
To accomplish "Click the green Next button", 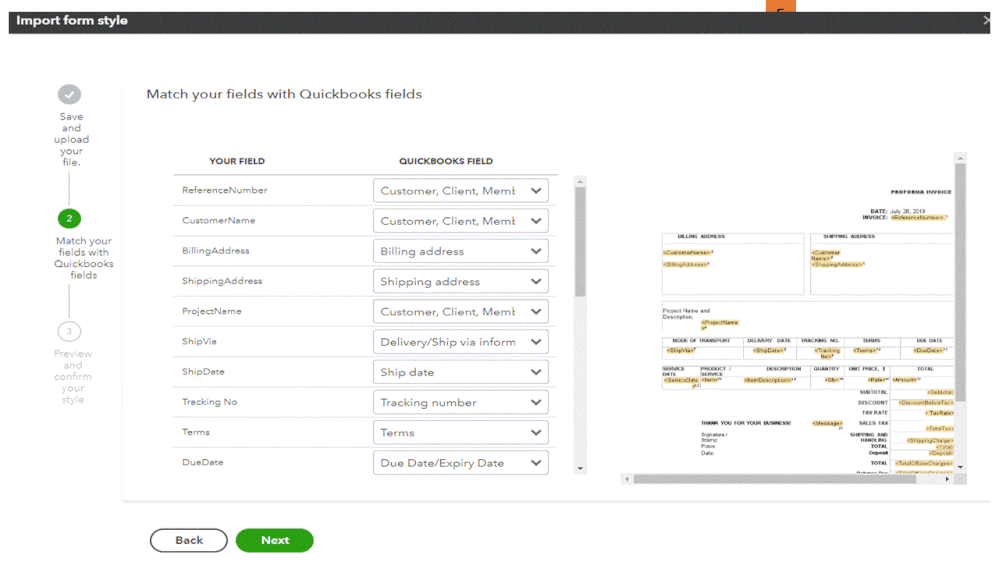I will (x=275, y=540).
